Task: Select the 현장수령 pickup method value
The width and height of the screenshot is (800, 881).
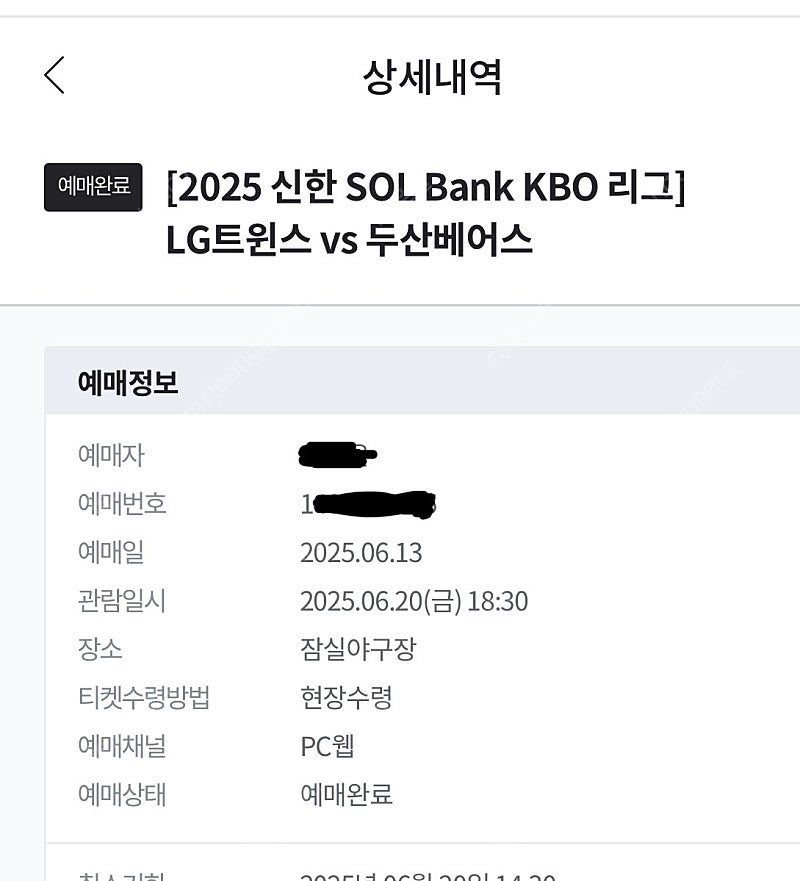Action: (x=346, y=698)
